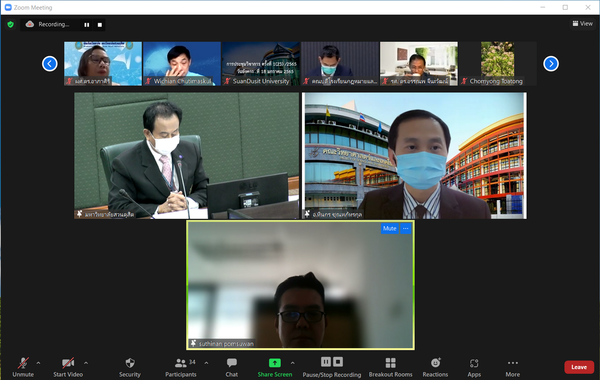The image size is (600, 380).
Task: Open the Apps panel
Action: pos(474,367)
